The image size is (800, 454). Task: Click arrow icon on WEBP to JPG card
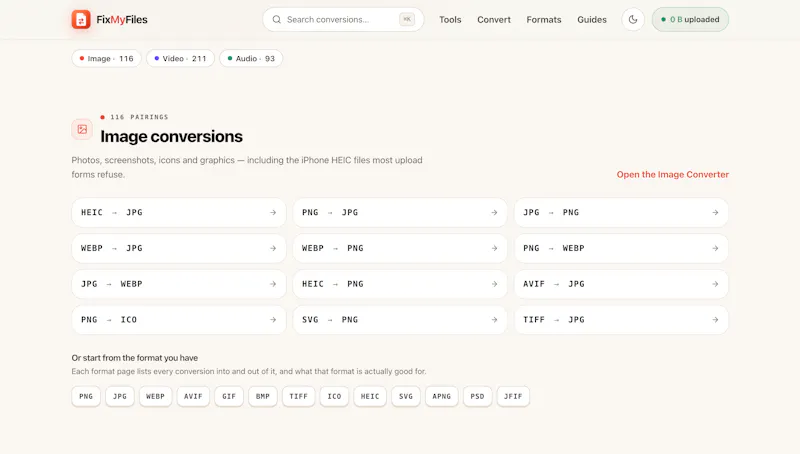[273, 248]
